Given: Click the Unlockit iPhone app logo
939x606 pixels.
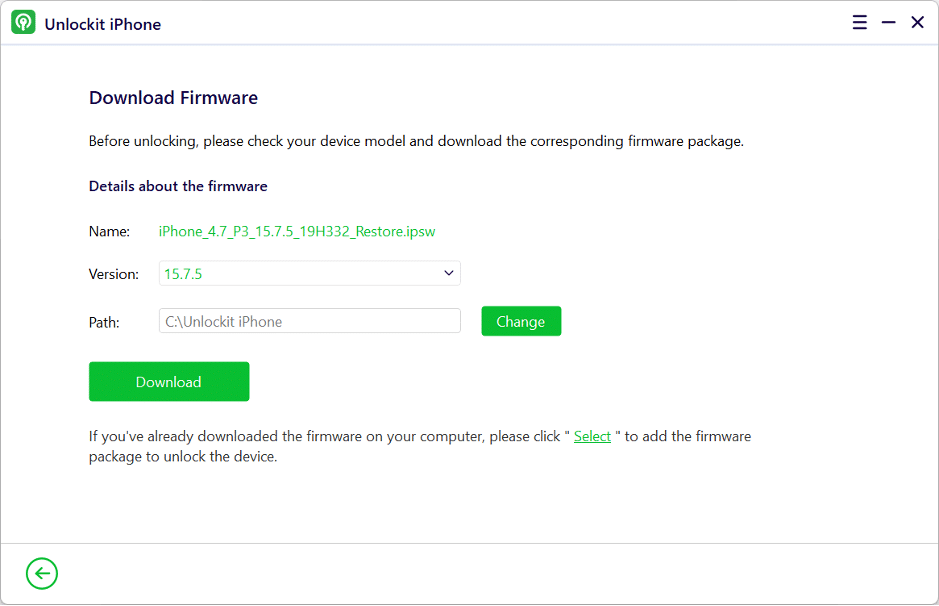Looking at the screenshot, I should [23, 23].
